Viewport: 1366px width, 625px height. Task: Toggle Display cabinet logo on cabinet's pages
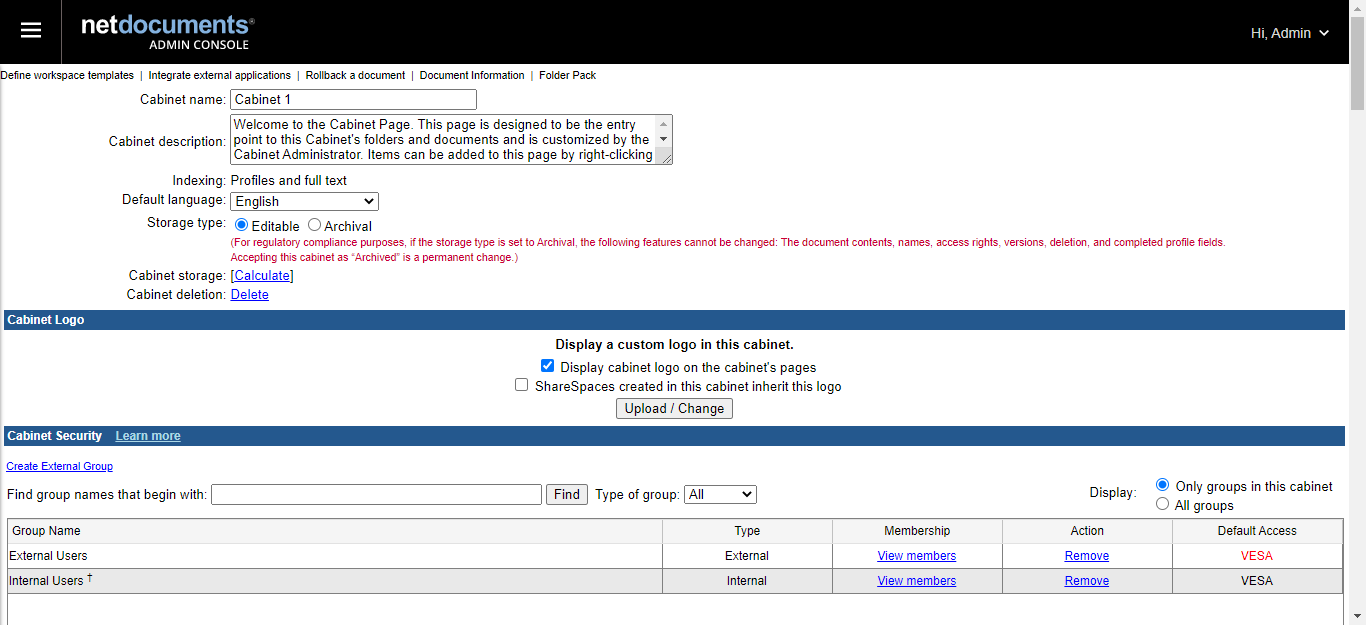[x=547, y=366]
